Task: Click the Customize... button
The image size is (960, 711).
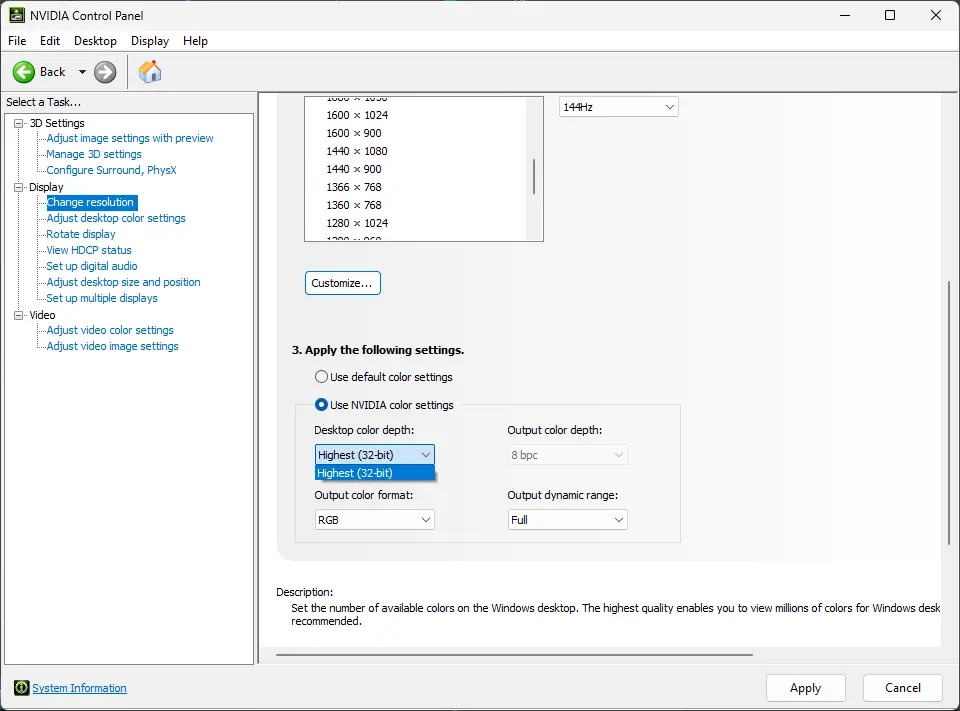Action: tap(343, 283)
